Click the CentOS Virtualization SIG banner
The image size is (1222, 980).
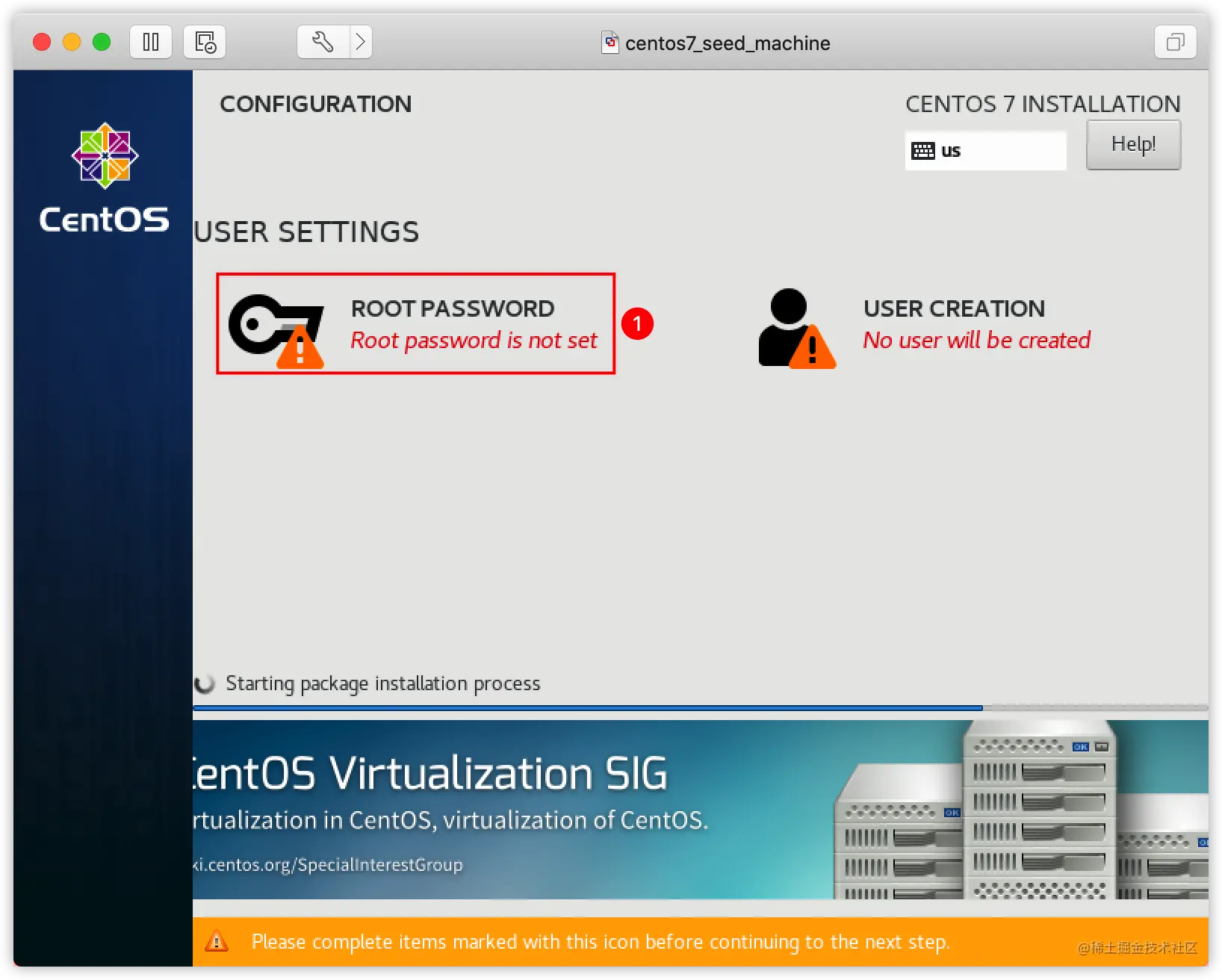click(700, 810)
